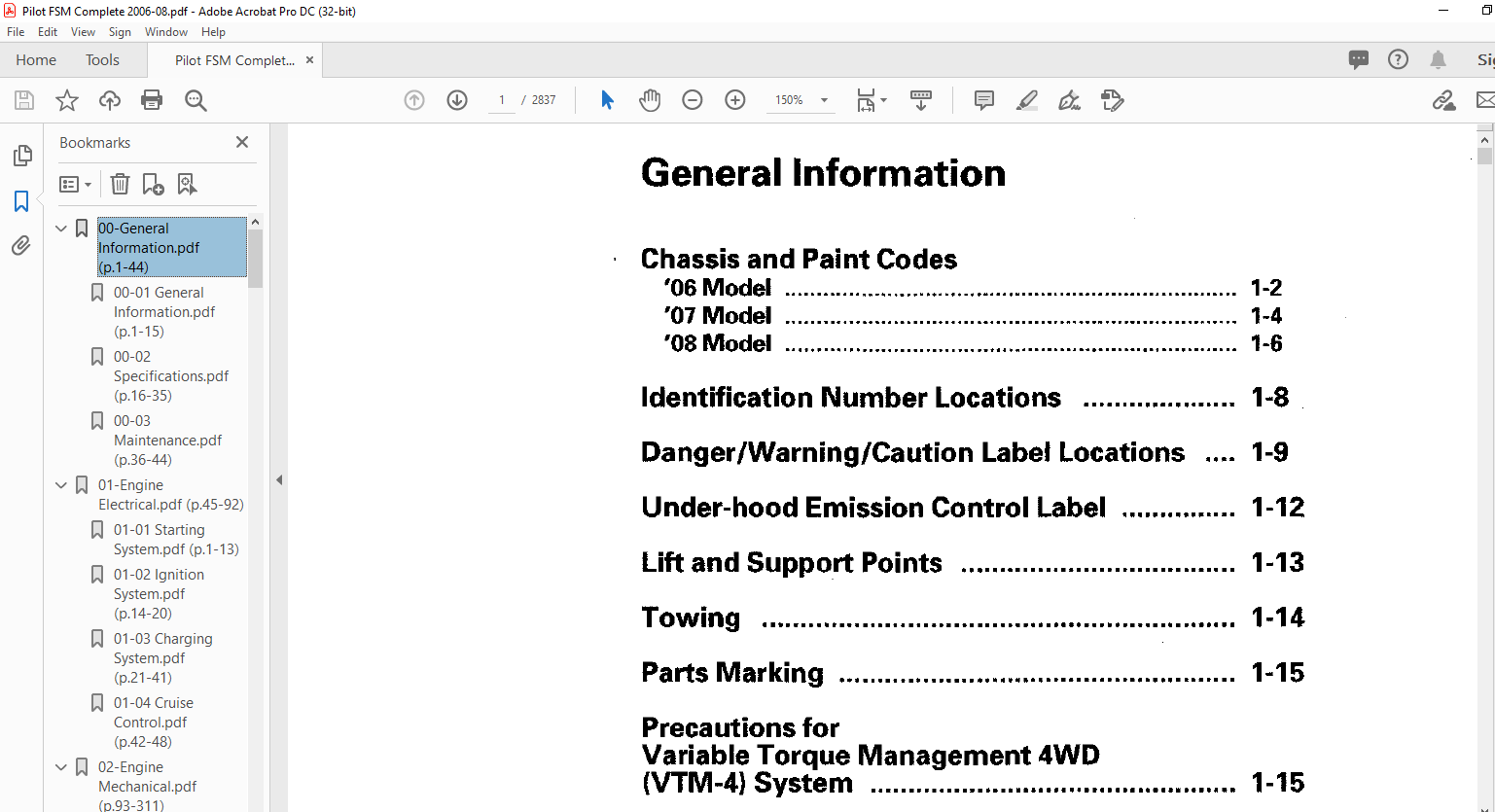Open the Edit menu
This screenshot has width=1495, height=812.
pos(48,32)
